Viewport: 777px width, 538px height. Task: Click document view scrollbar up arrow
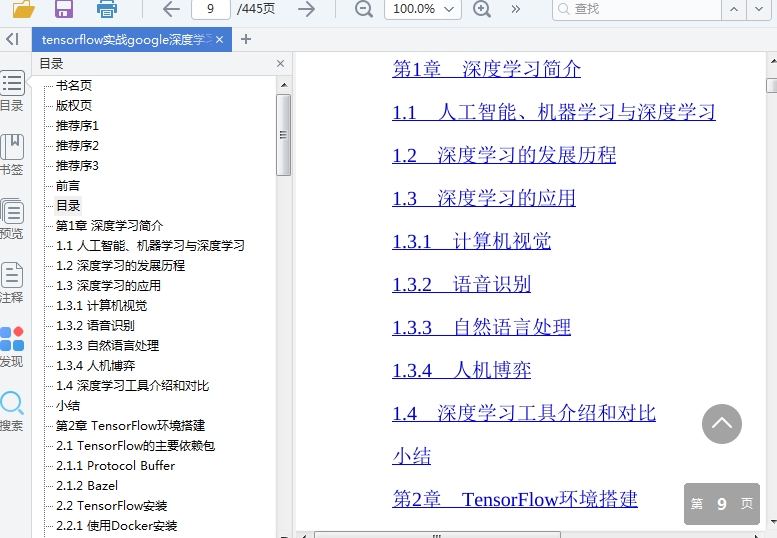click(x=772, y=61)
